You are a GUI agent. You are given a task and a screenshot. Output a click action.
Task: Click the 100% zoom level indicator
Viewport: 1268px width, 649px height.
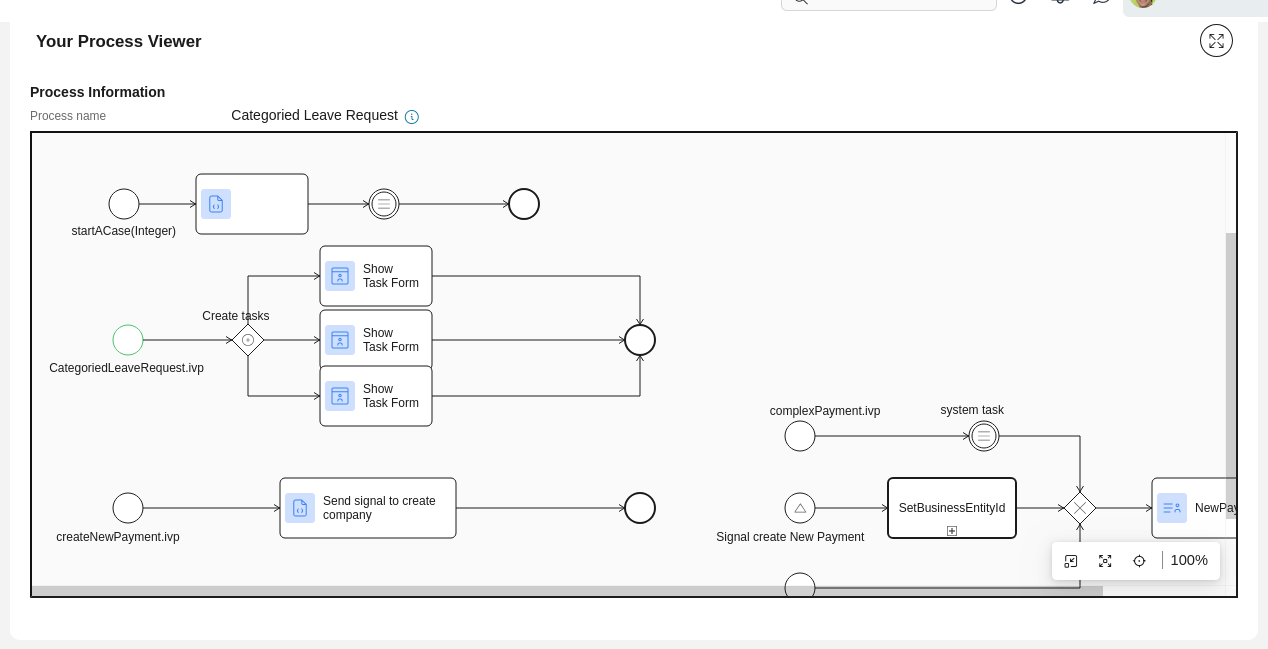(x=1189, y=561)
